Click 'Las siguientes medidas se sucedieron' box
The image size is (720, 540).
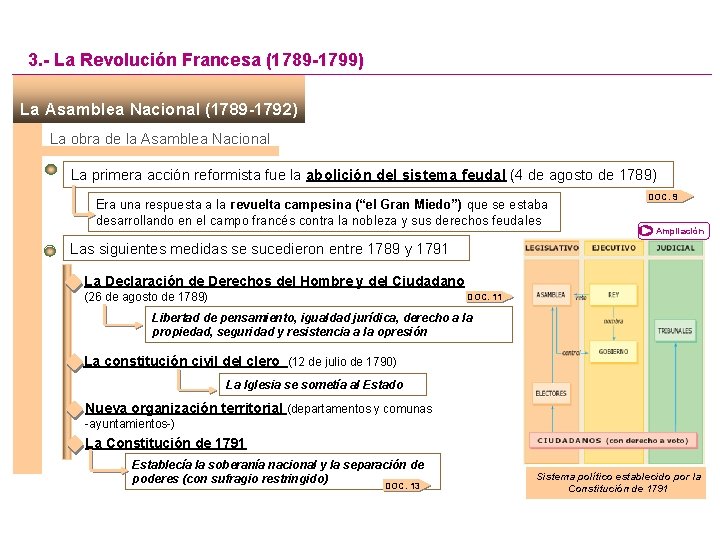[x=266, y=248]
